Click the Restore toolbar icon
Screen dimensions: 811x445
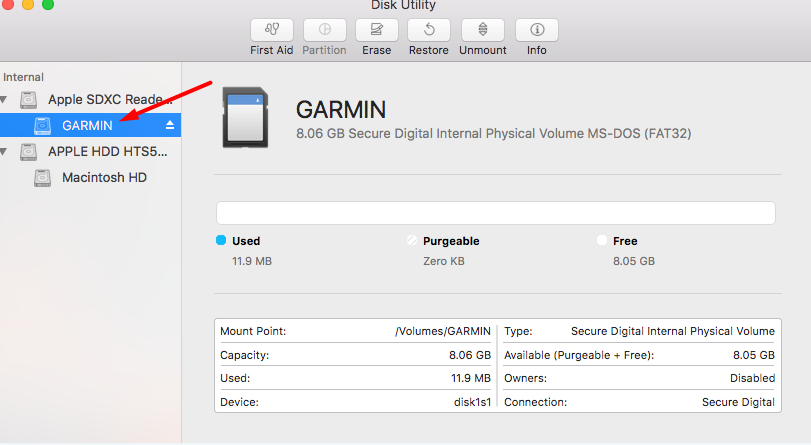point(429,30)
